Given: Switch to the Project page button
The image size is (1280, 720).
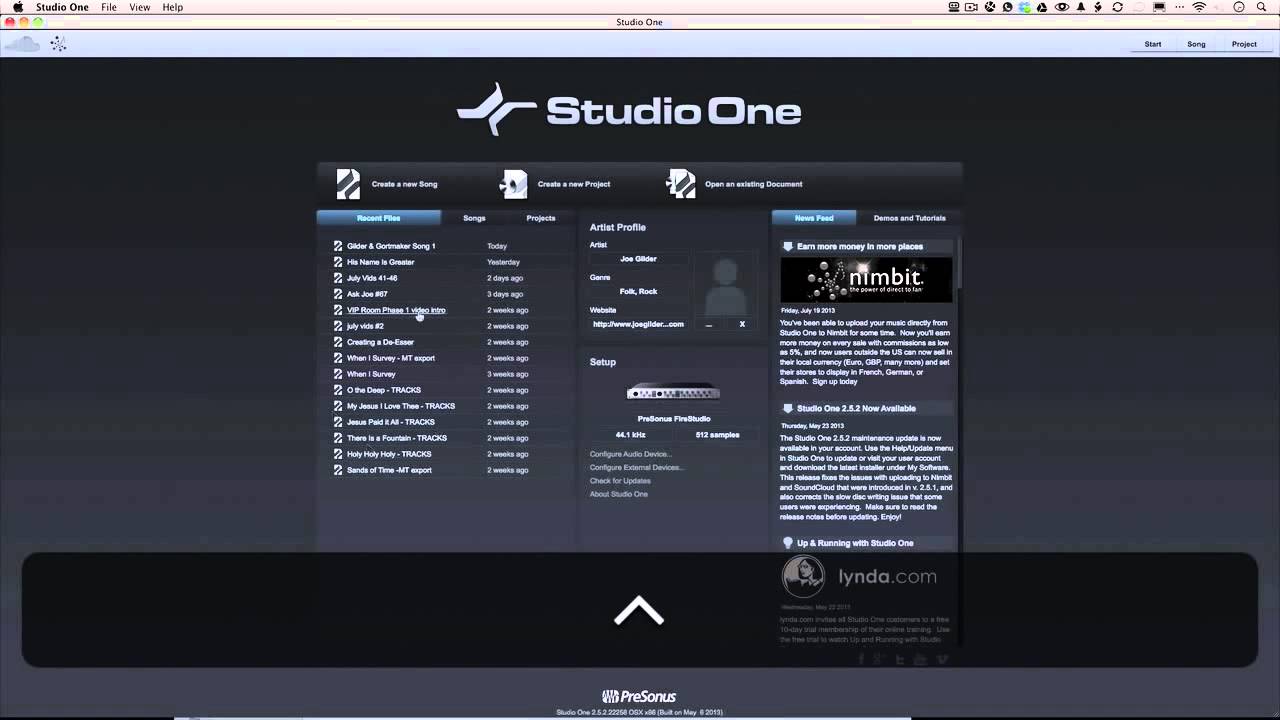Looking at the screenshot, I should point(1244,44).
